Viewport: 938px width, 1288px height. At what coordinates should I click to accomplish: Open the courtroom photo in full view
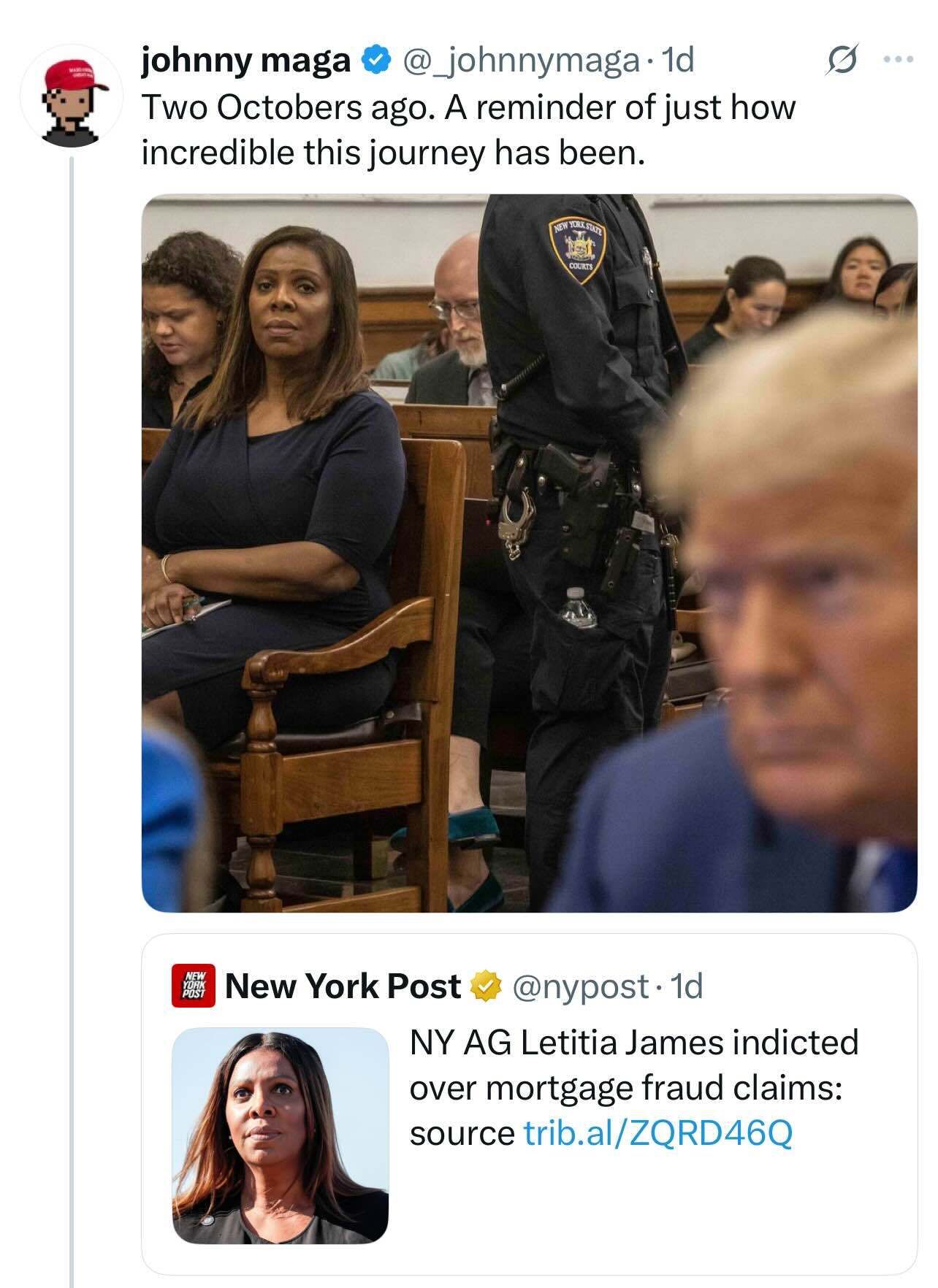(529, 553)
